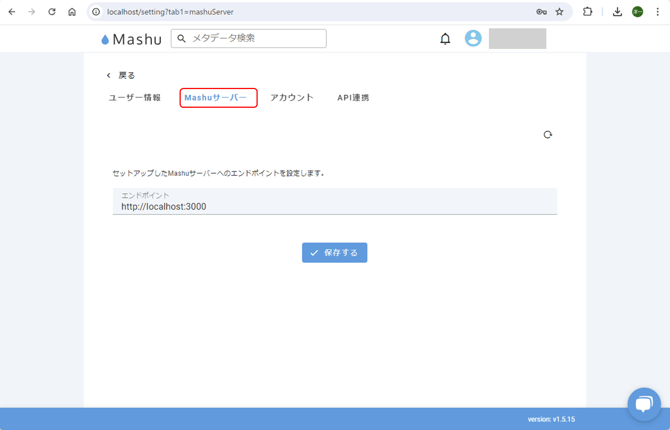Switch to the API連携 tab
Viewport: 670px width, 430px height.
click(353, 98)
